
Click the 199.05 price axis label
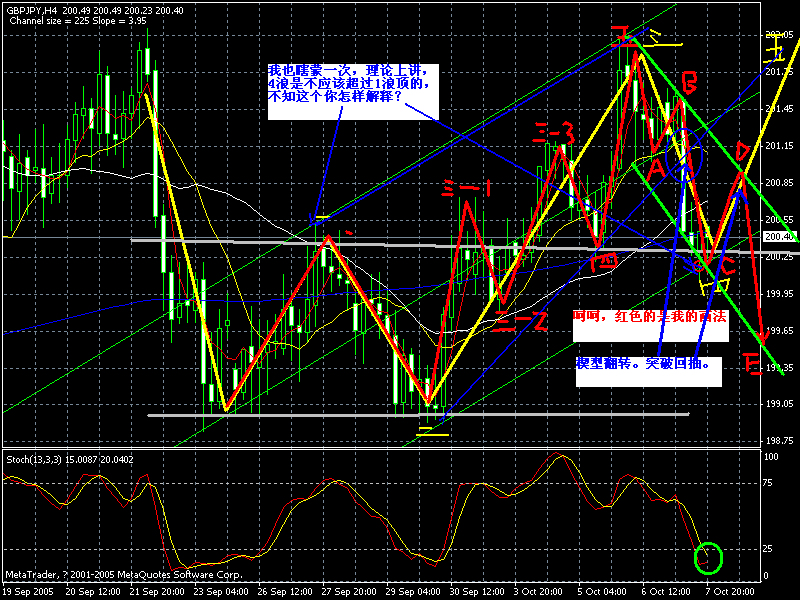point(779,404)
